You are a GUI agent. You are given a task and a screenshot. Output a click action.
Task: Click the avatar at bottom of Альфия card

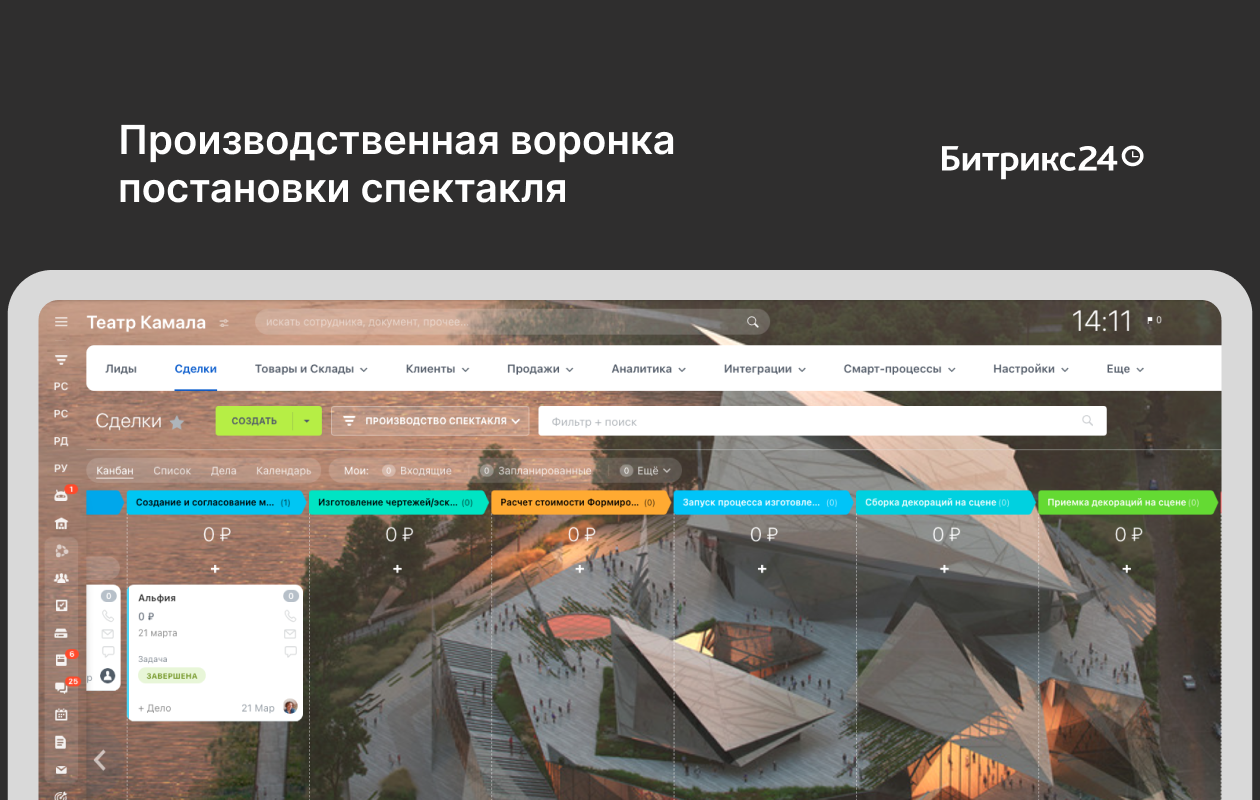[x=290, y=707]
